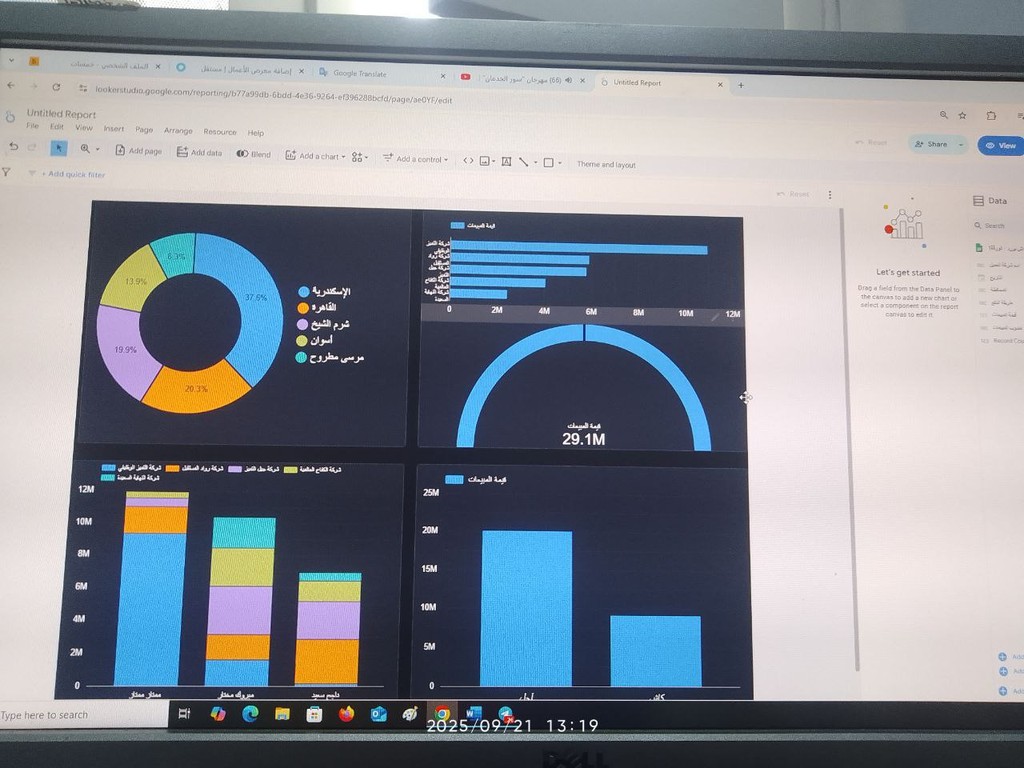Click the browser address bar URL
The image size is (1024, 768).
pos(273,96)
